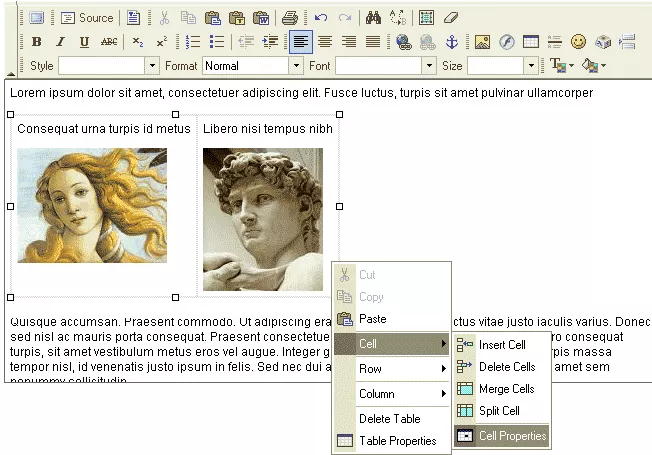Redo the last undone action
The height and width of the screenshot is (455, 652).
[345, 18]
